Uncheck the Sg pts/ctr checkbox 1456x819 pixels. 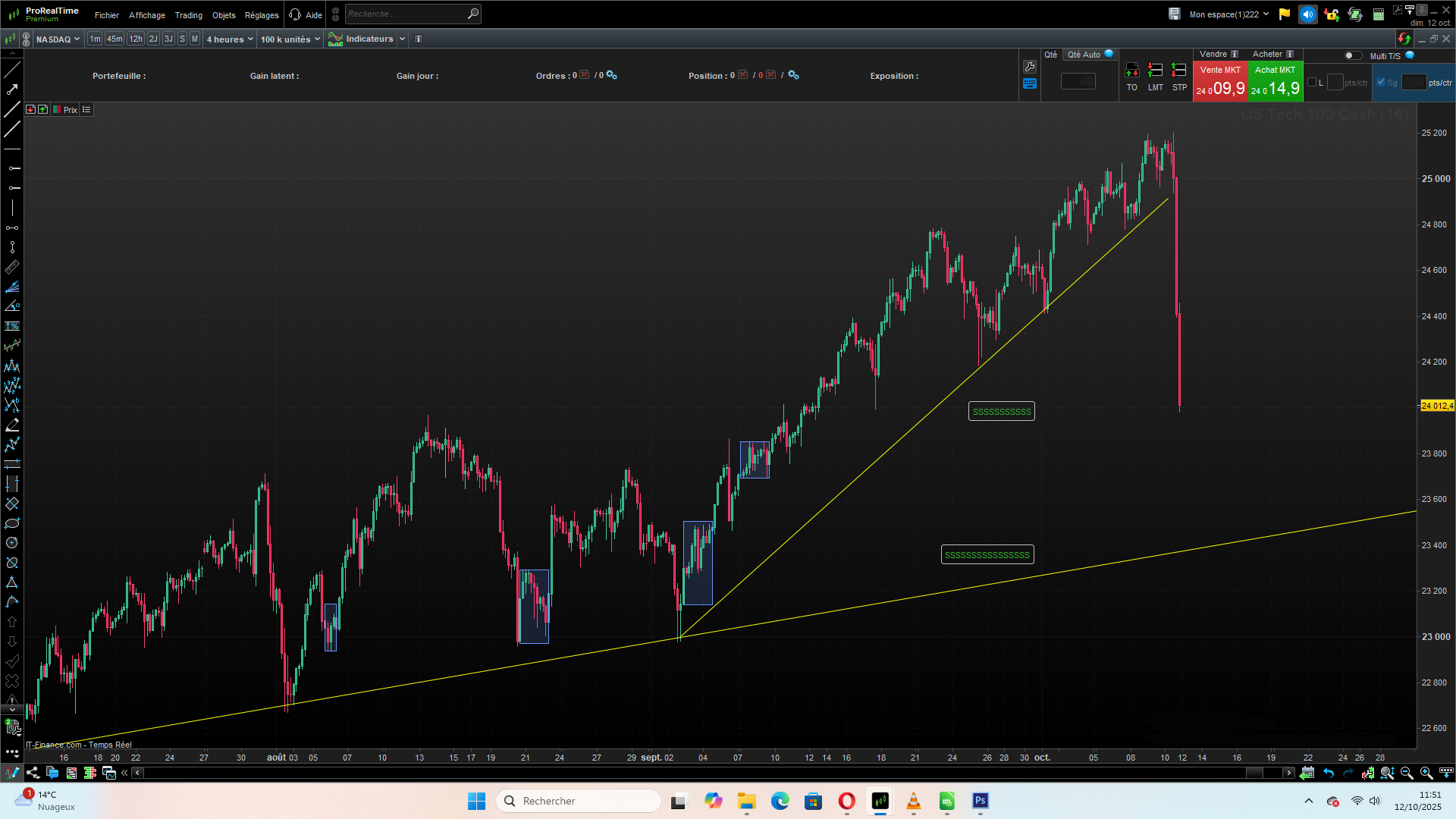tap(1381, 83)
